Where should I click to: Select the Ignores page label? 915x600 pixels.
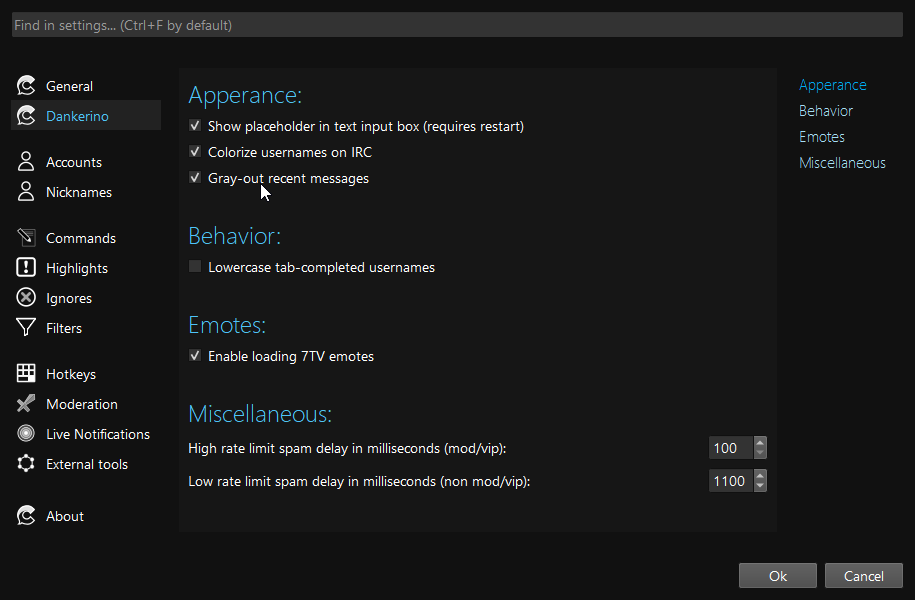(69, 298)
